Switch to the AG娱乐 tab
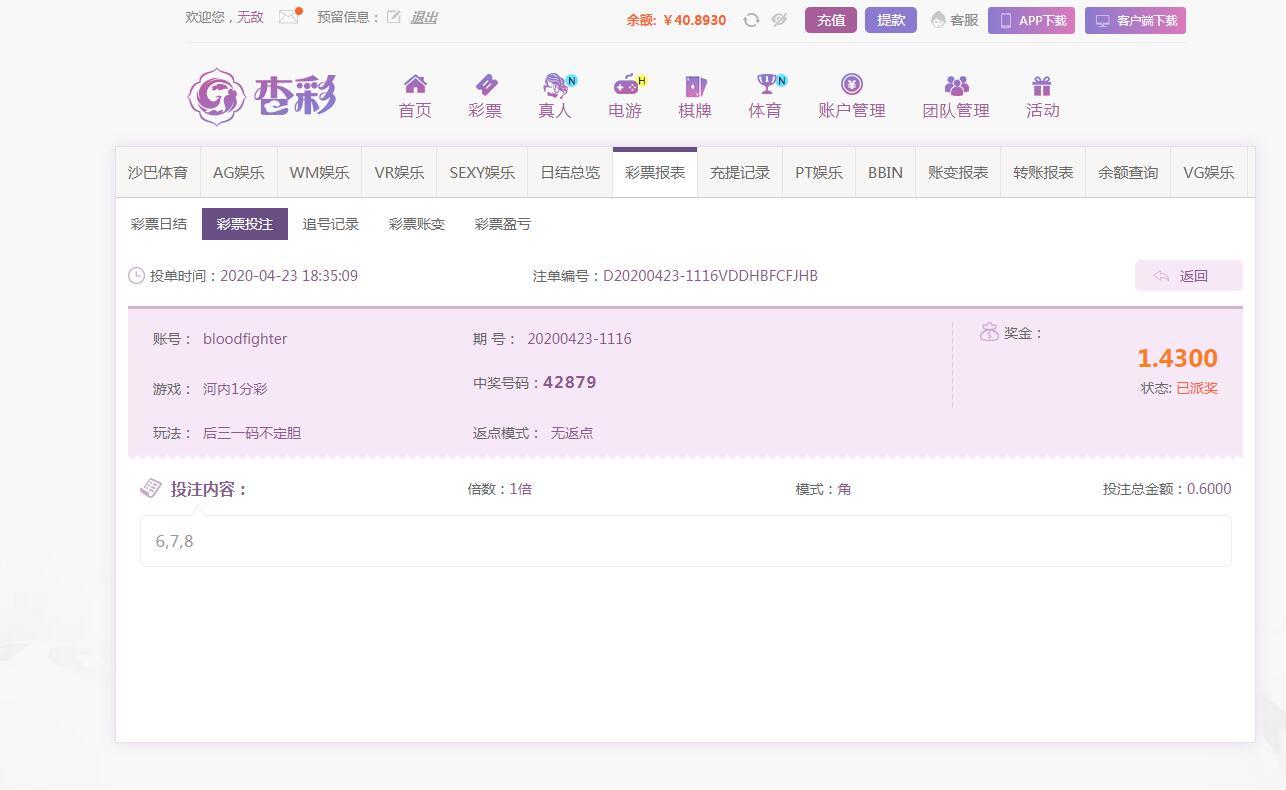The image size is (1286, 790). coord(239,172)
